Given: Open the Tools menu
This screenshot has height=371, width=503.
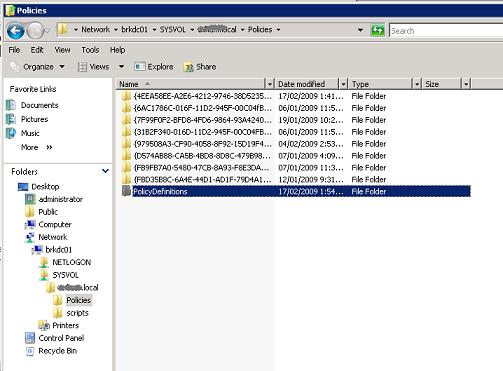Looking at the screenshot, I should (90, 50).
